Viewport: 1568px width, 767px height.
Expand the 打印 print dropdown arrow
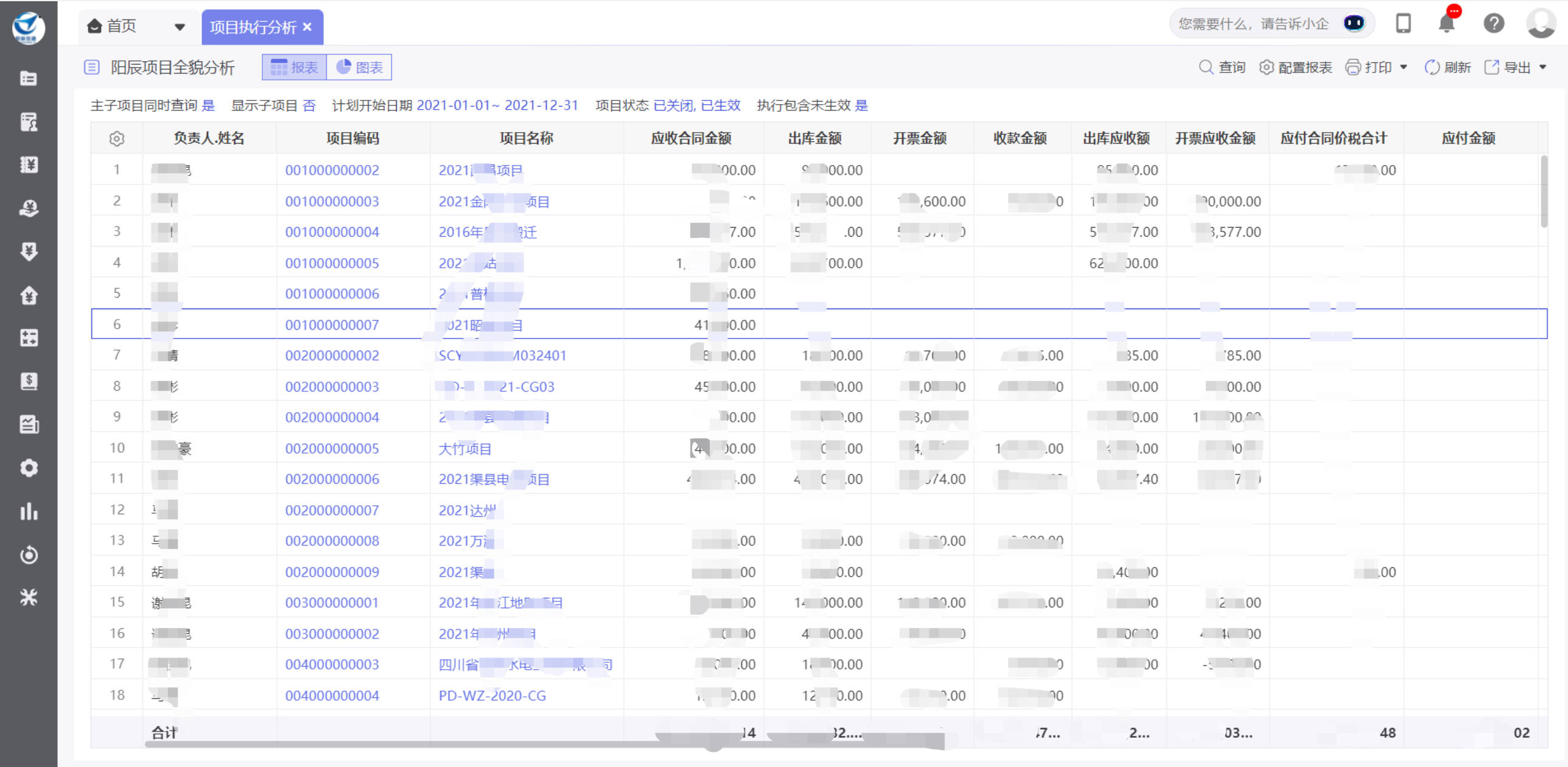point(1404,68)
